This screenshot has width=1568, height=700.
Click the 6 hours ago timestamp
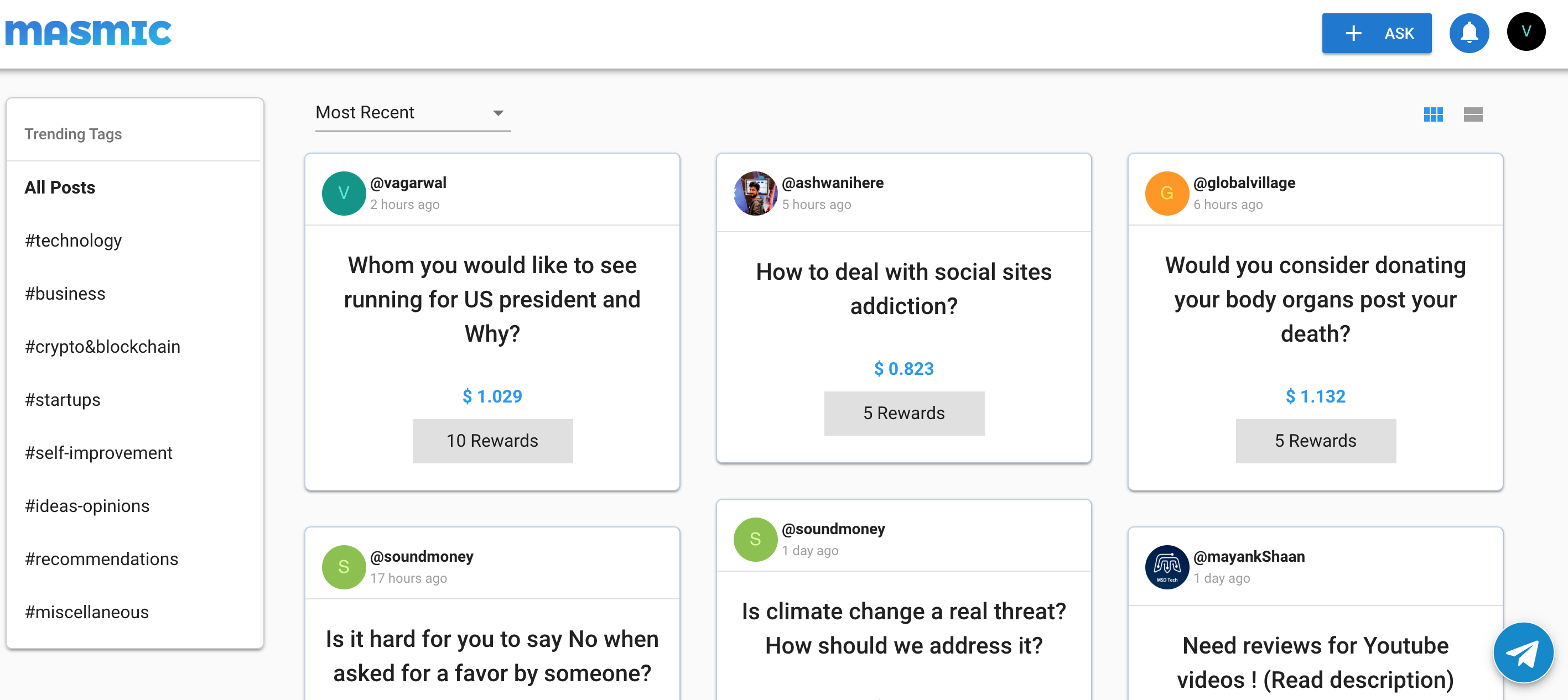click(1227, 205)
